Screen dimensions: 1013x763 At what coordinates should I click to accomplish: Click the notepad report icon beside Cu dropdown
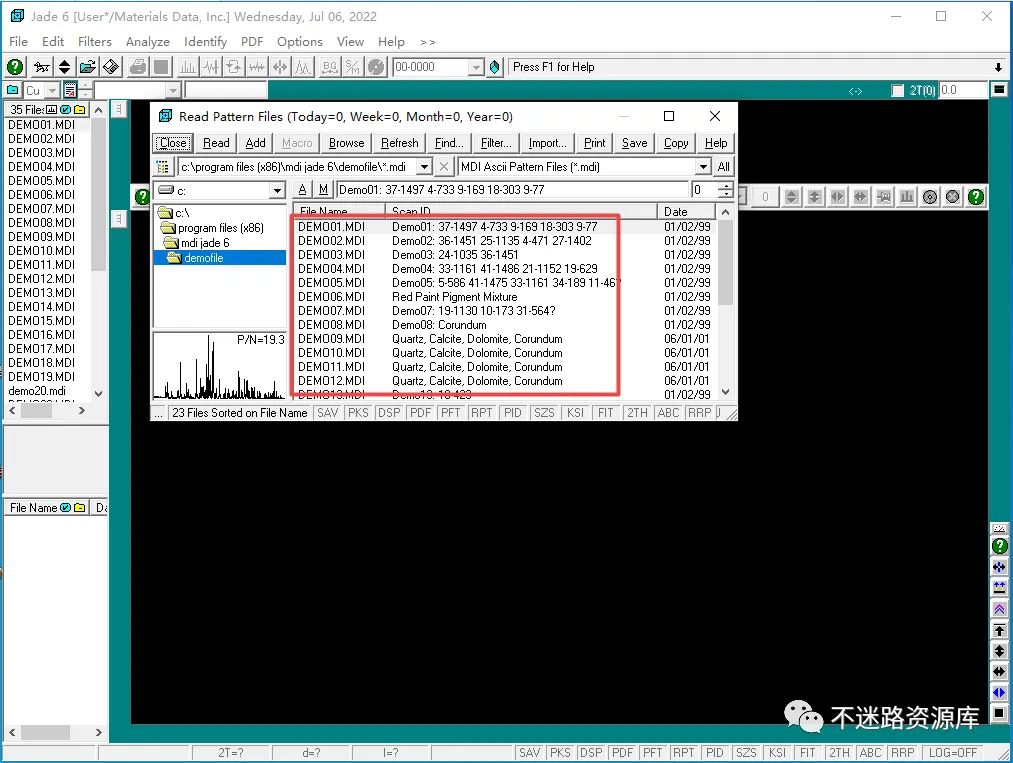[70, 90]
